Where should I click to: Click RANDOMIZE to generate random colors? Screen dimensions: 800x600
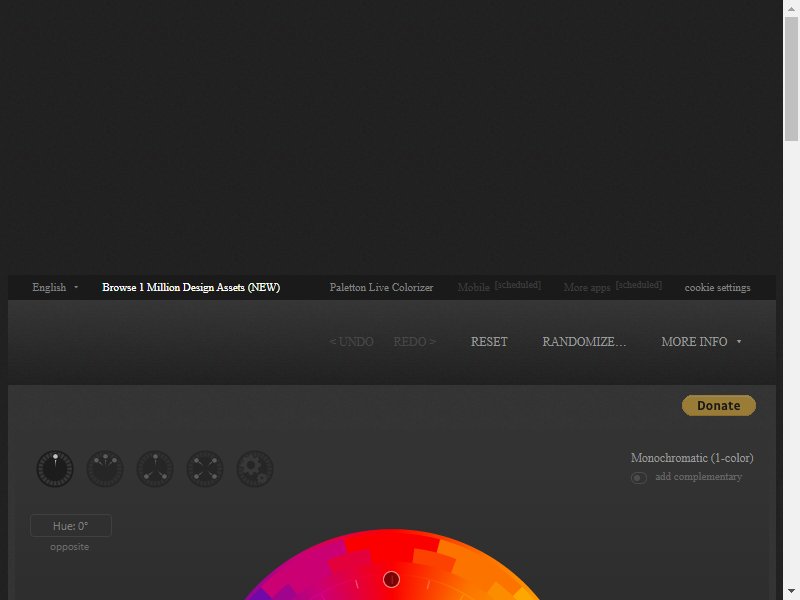[584, 341]
